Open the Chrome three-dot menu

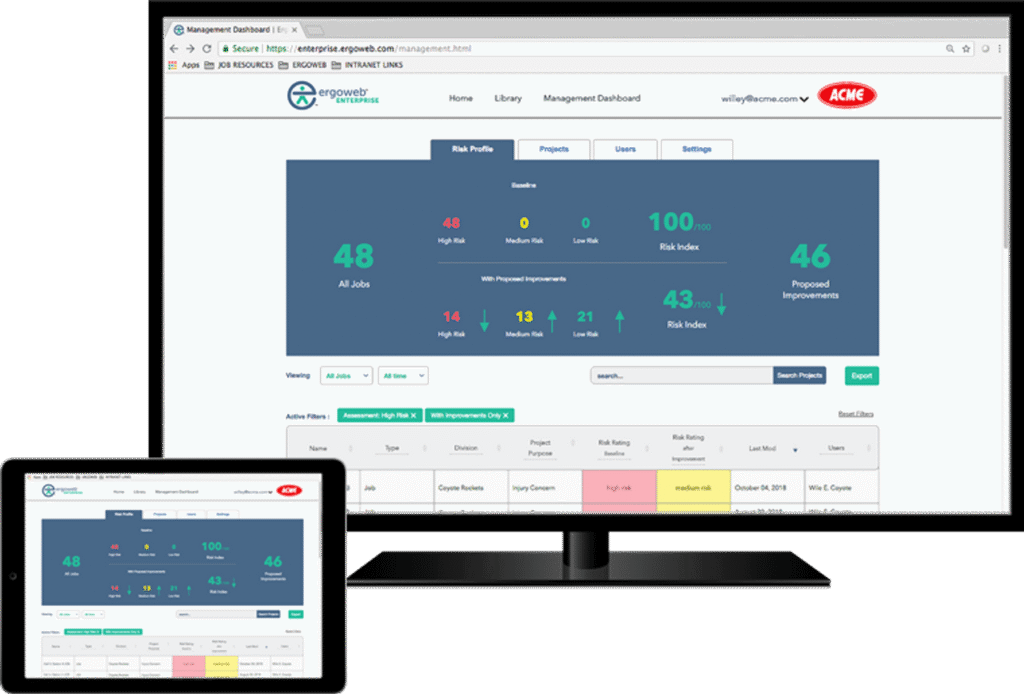coord(1001,48)
